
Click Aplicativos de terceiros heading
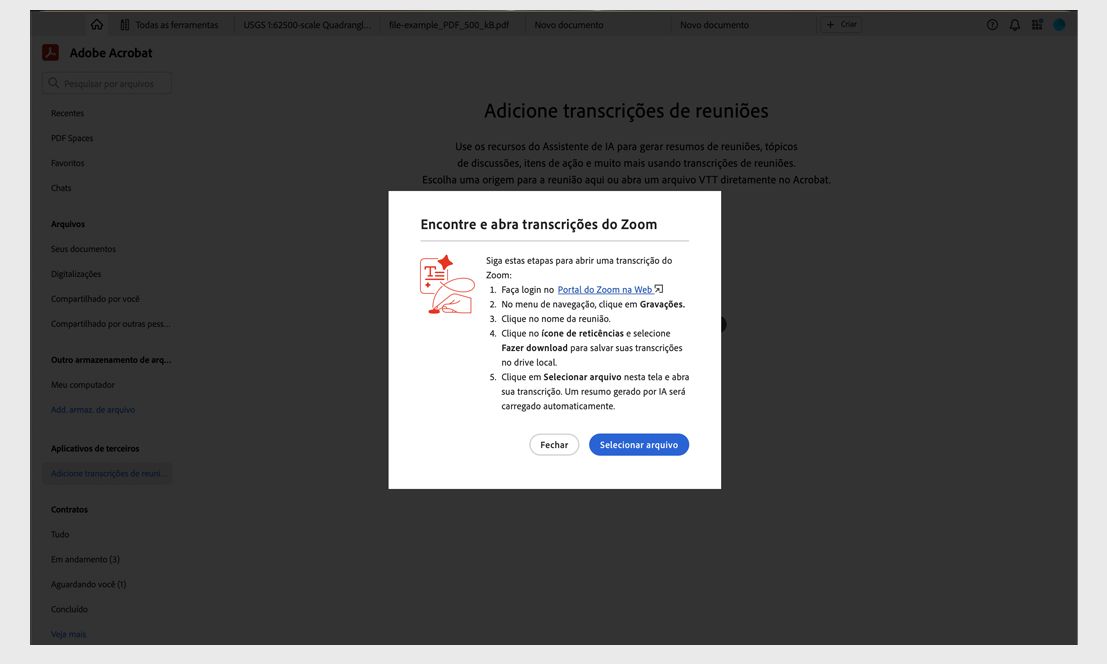[x=95, y=449]
